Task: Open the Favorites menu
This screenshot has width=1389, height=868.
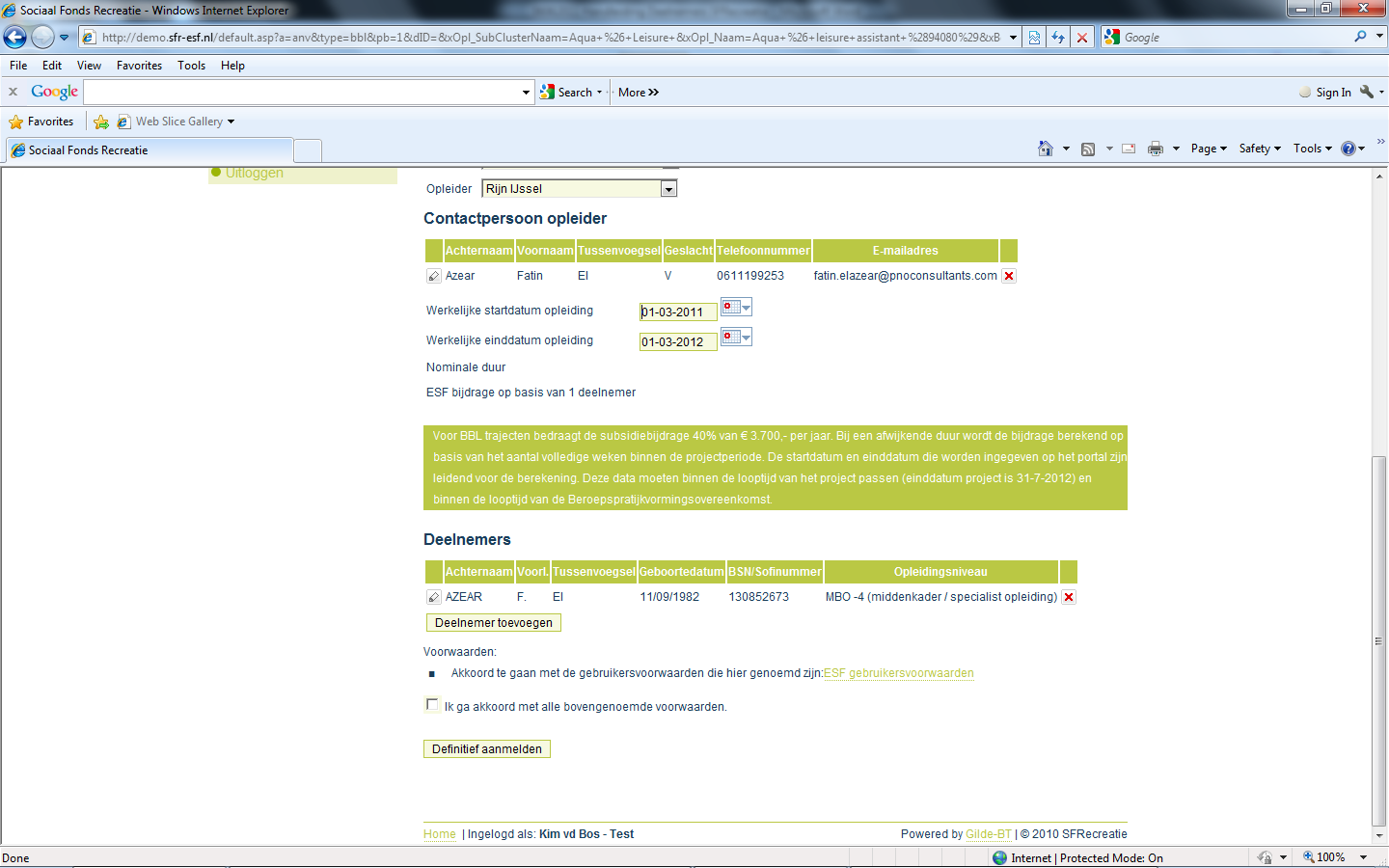Action: pyautogui.click(x=139, y=66)
